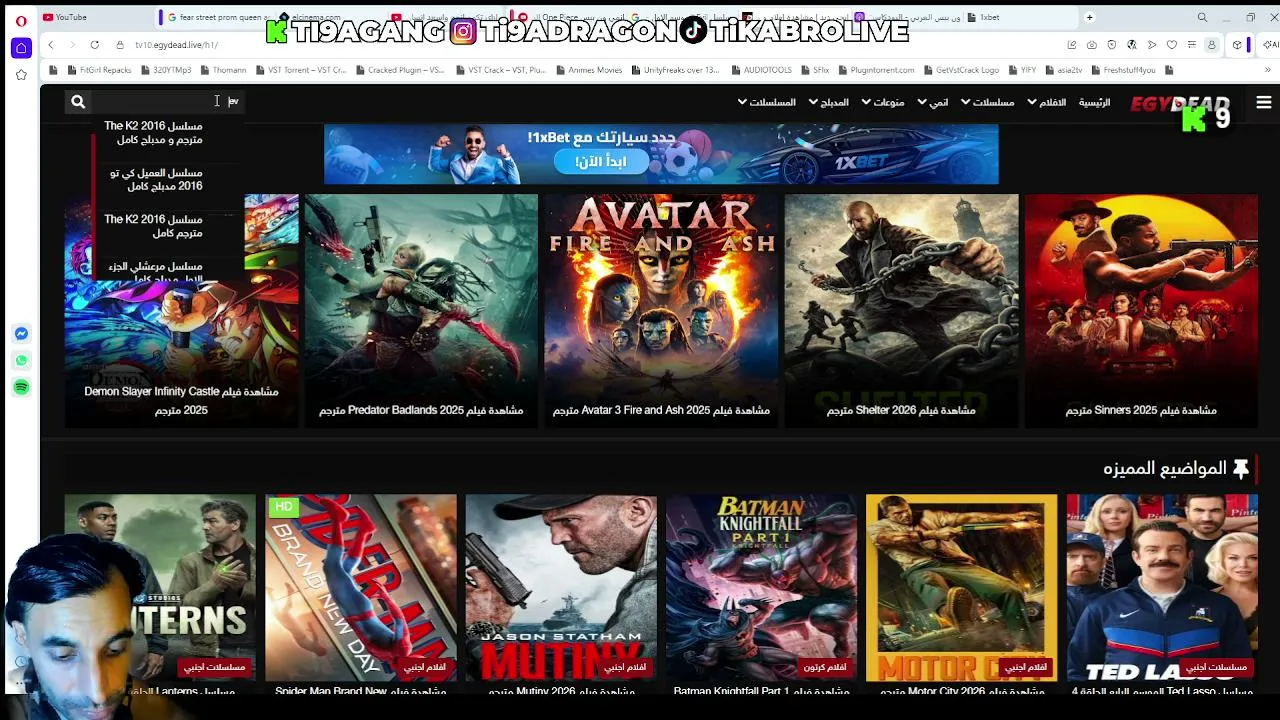Click the player send arrow icon in toolbar
The width and height of the screenshot is (1280, 720).
pyautogui.click(x=1152, y=45)
